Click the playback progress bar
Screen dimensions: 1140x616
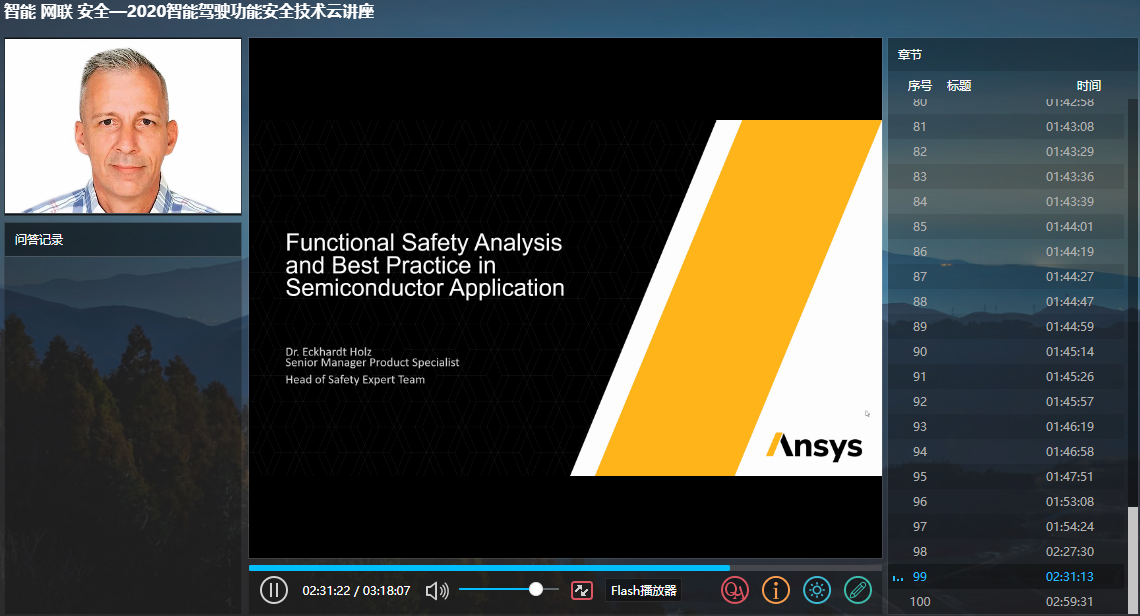[x=565, y=567]
